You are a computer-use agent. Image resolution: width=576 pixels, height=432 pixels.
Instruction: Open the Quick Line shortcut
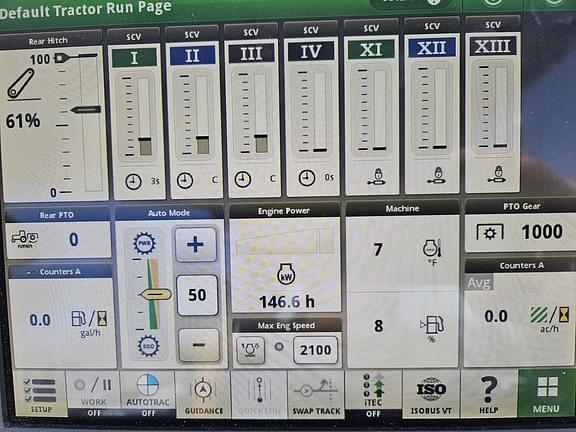pyautogui.click(x=259, y=394)
